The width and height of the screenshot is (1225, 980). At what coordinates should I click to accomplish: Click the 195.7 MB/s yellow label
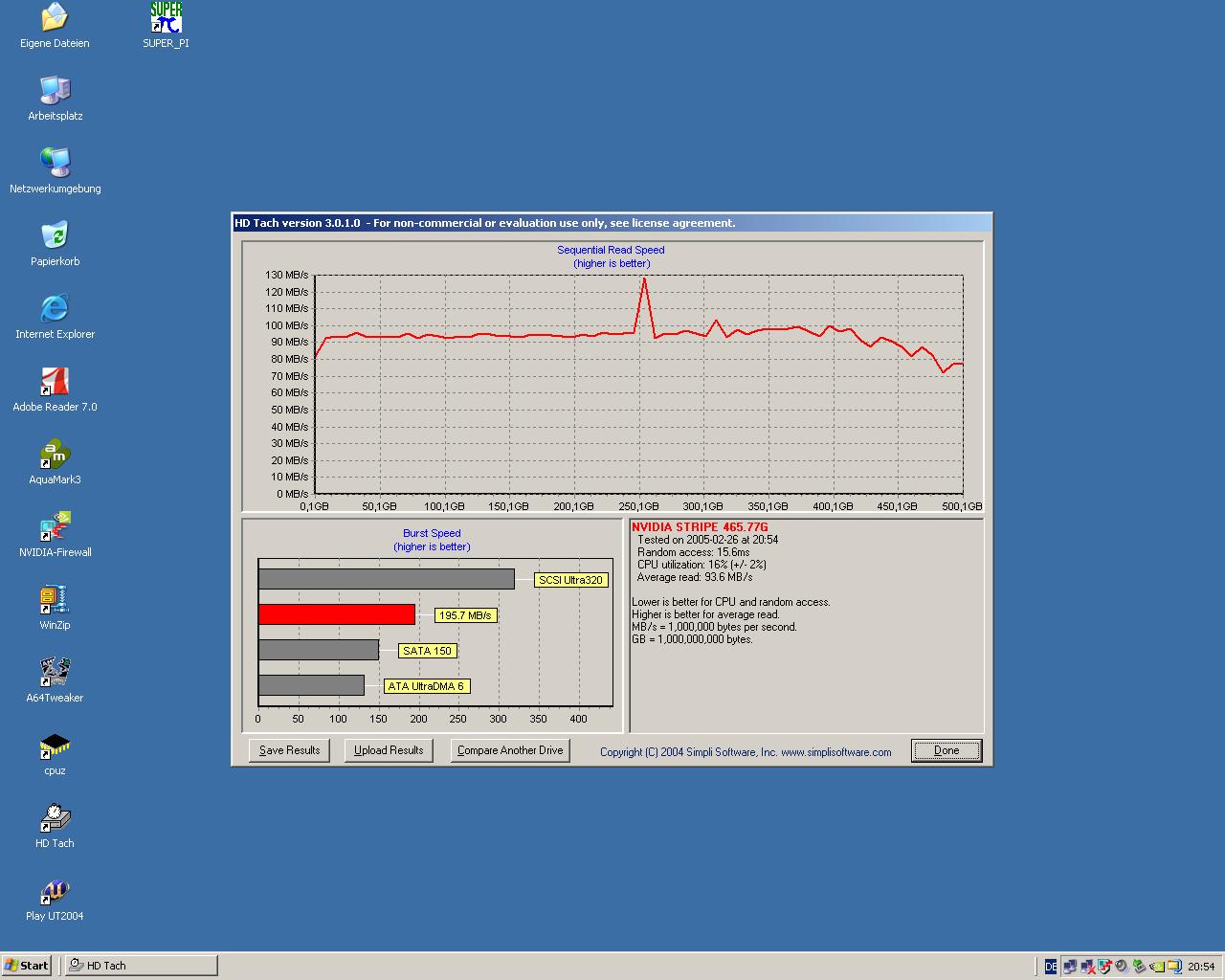click(465, 615)
